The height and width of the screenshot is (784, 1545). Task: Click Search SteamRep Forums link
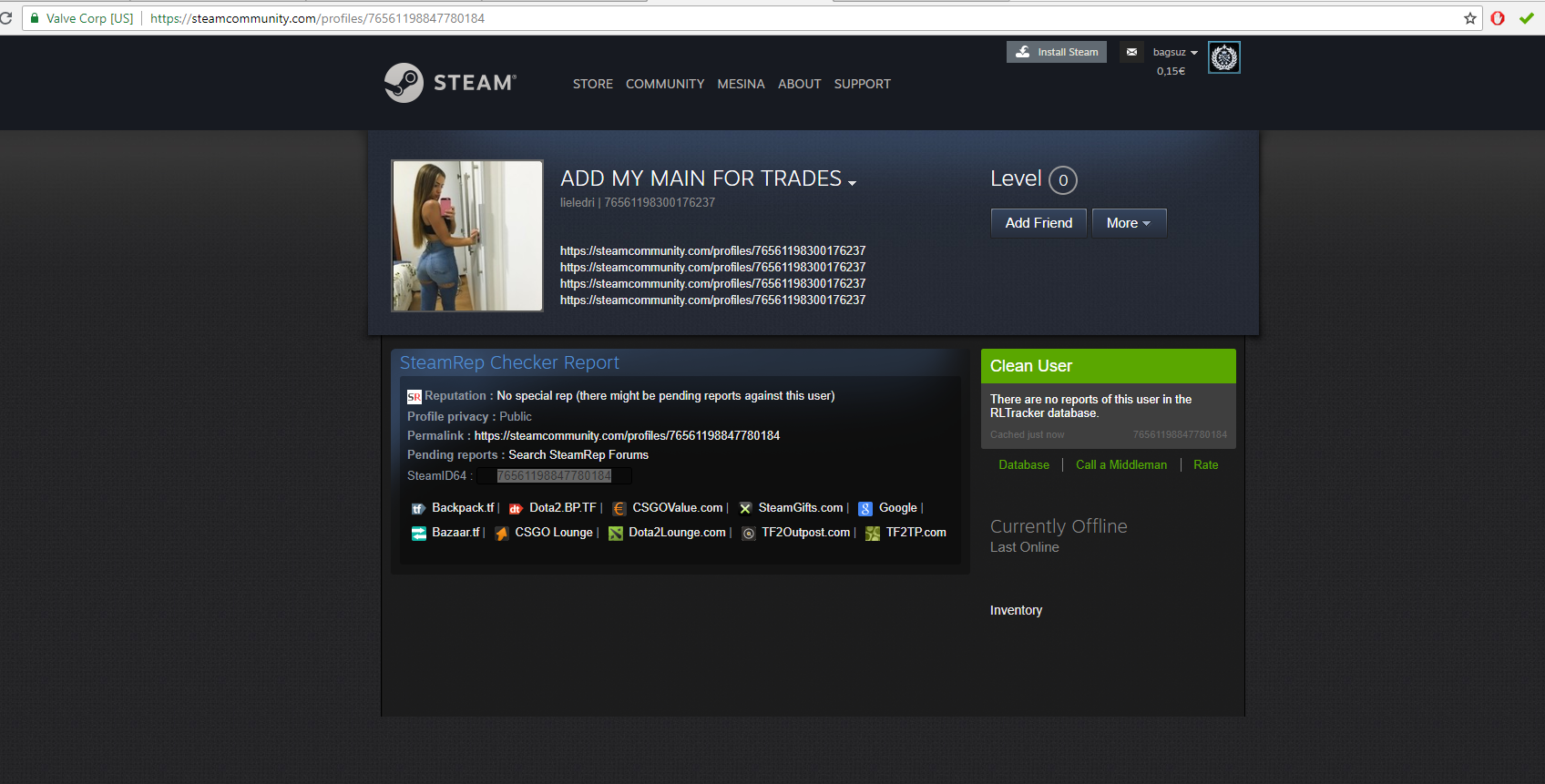[x=578, y=454]
